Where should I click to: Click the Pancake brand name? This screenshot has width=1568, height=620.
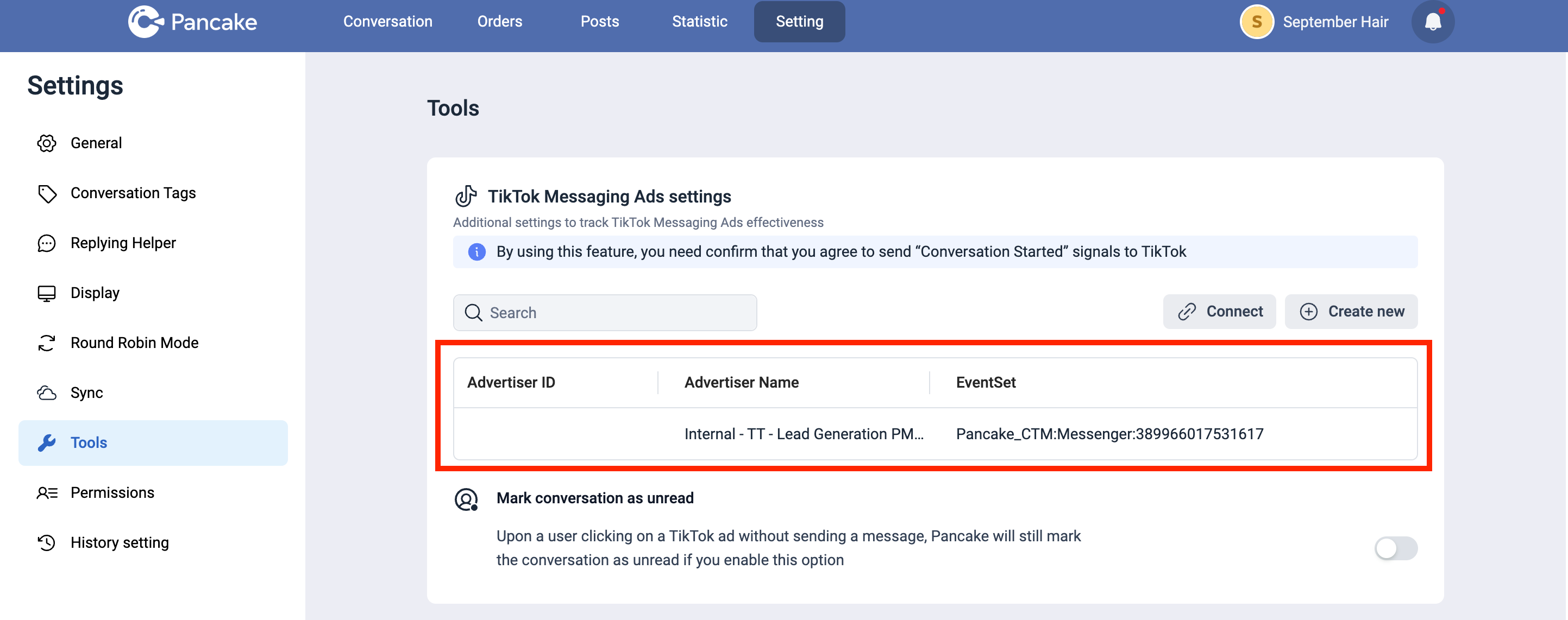214,22
